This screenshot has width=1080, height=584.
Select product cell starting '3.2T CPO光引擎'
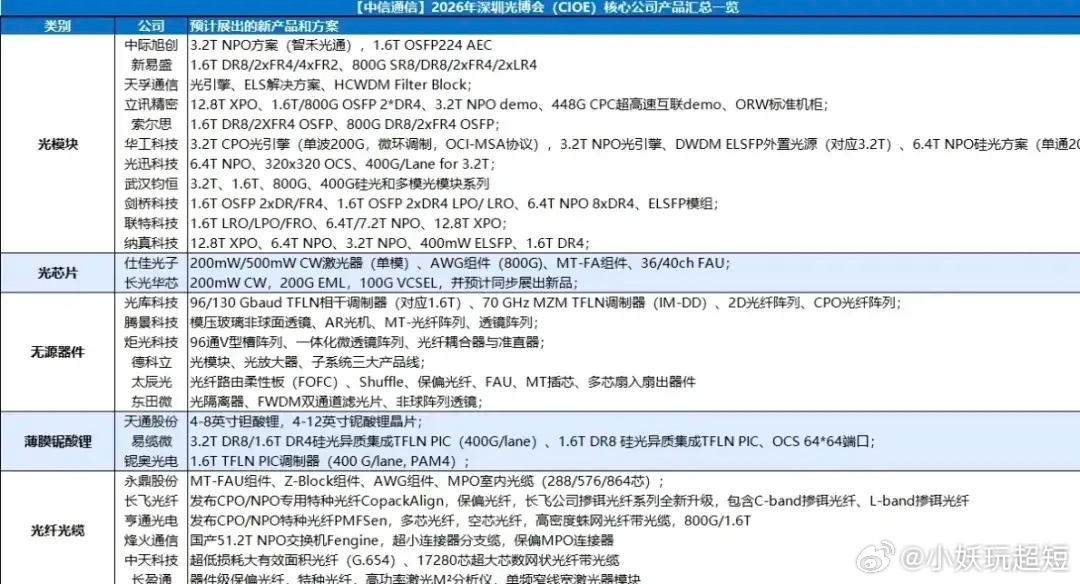(634, 145)
